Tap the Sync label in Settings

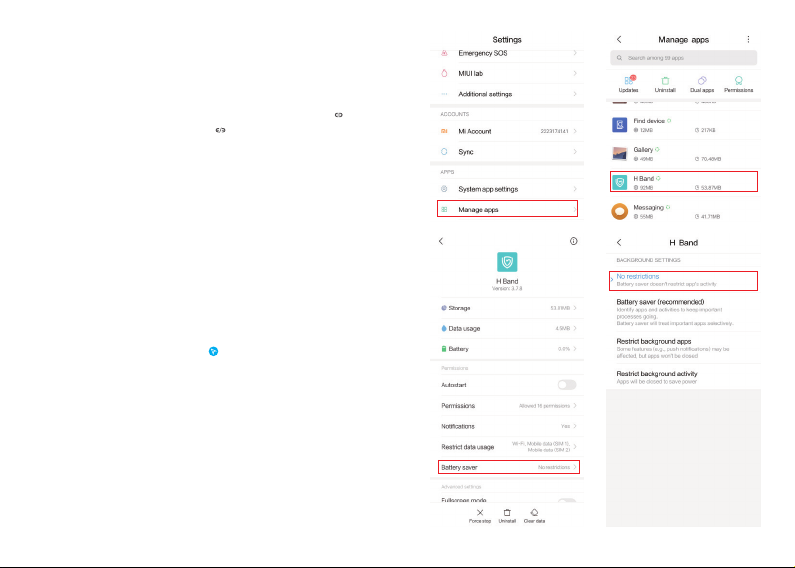coord(465,152)
